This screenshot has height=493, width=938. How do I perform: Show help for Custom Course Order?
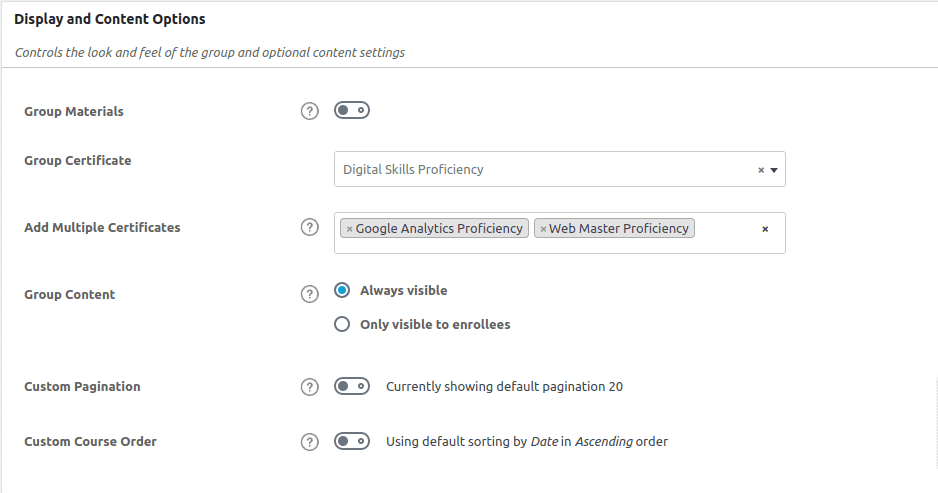310,441
